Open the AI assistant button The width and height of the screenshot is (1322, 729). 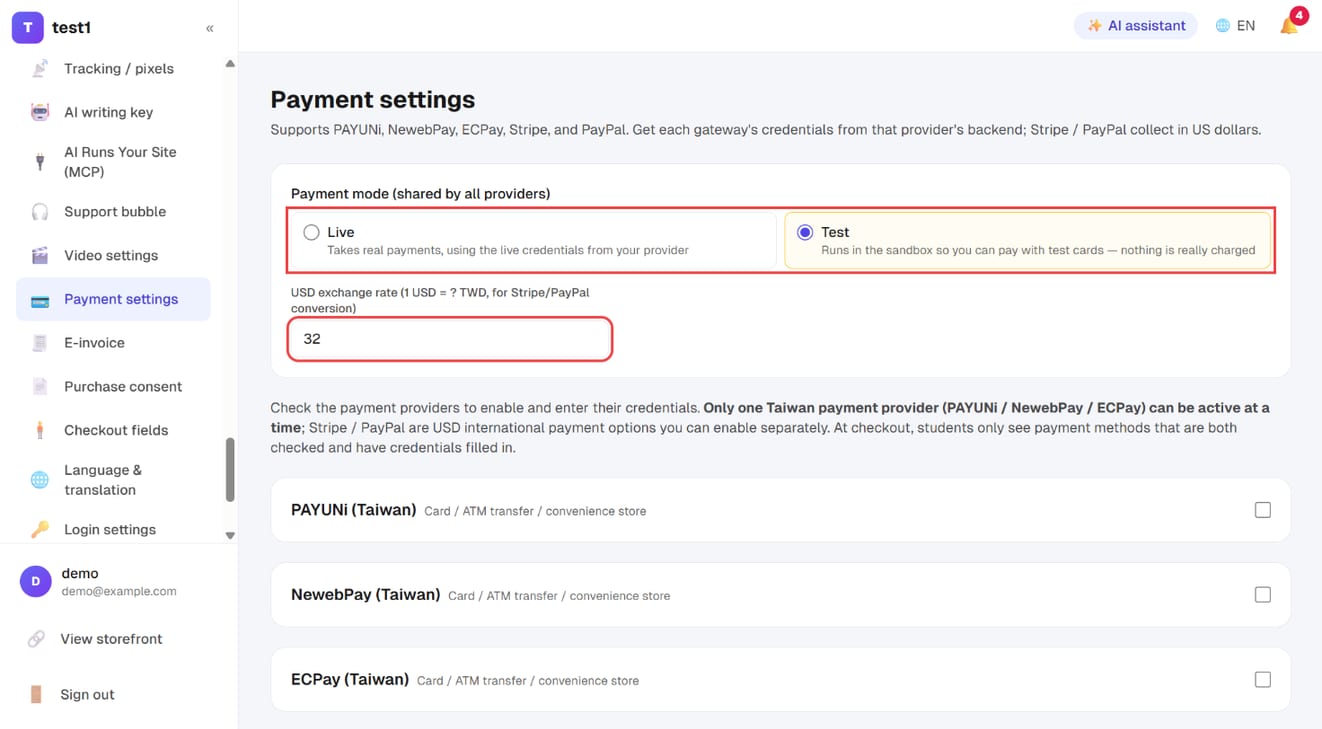coord(1136,26)
